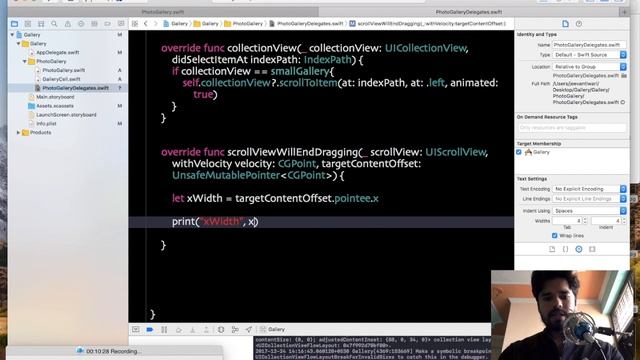The image size is (640, 360).
Task: Open the Test navigator icon
Action: tap(81, 24)
